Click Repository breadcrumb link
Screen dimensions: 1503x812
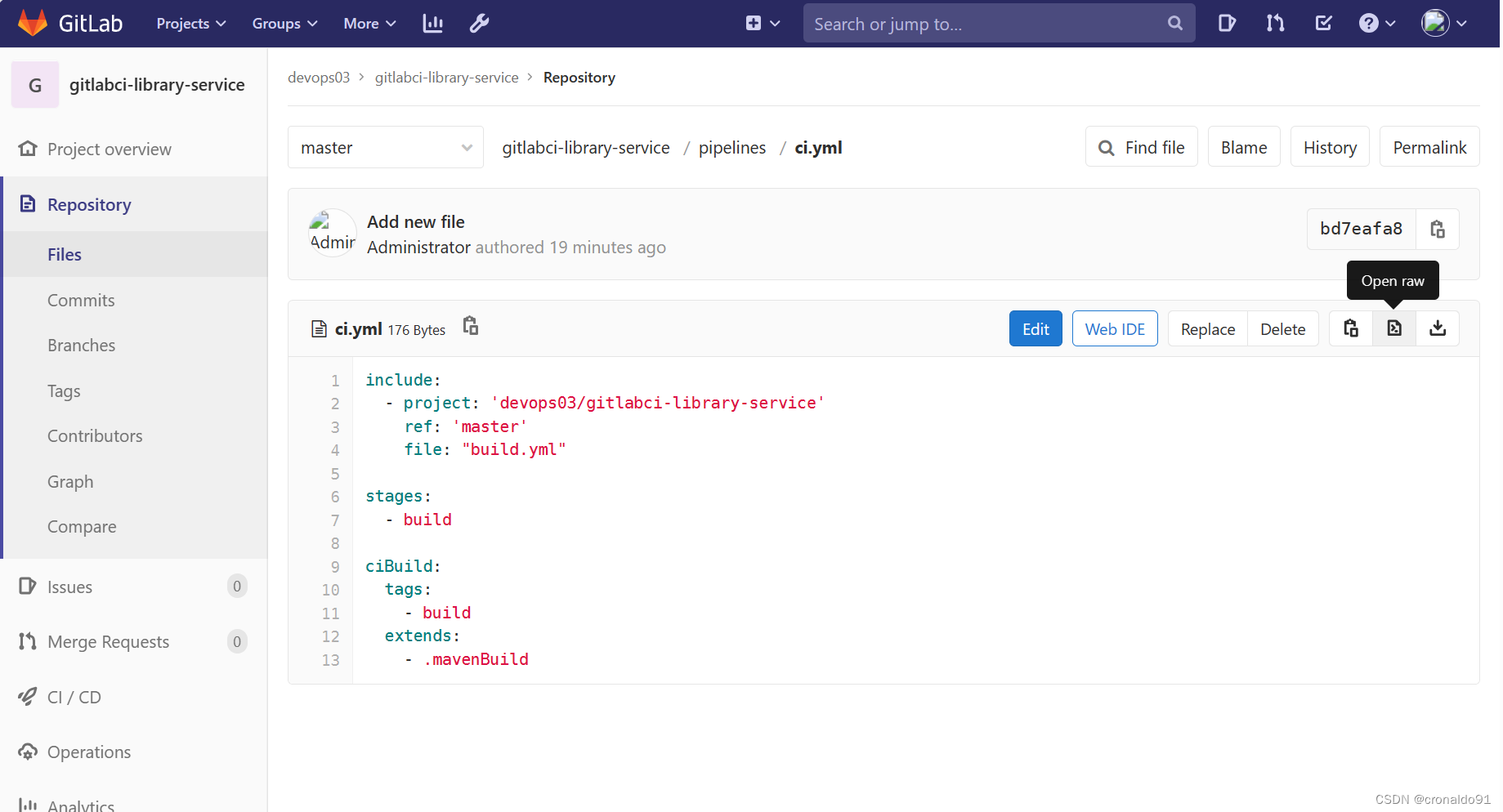pyautogui.click(x=579, y=78)
